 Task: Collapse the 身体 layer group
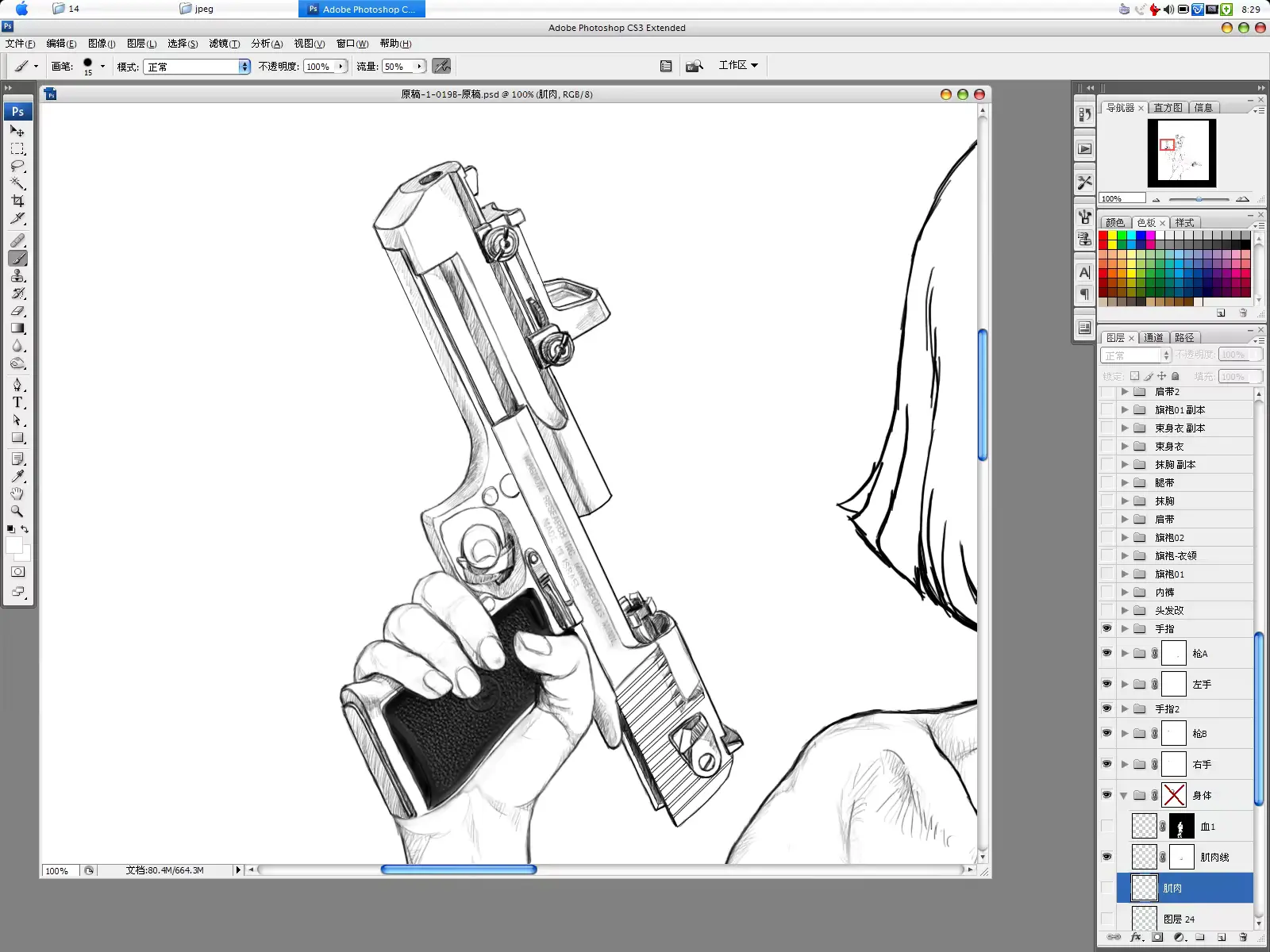1124,795
